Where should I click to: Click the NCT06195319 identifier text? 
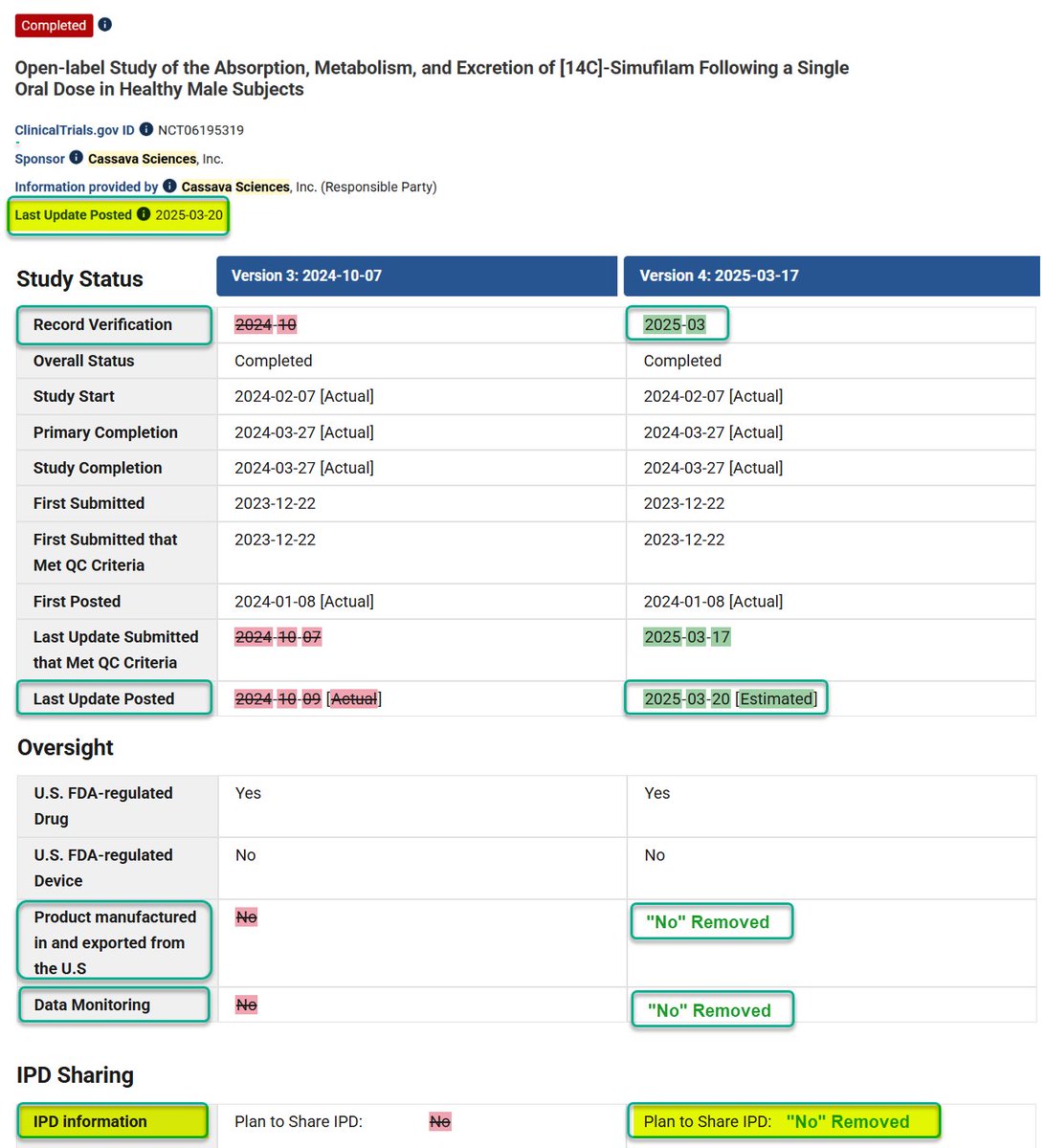[201, 130]
